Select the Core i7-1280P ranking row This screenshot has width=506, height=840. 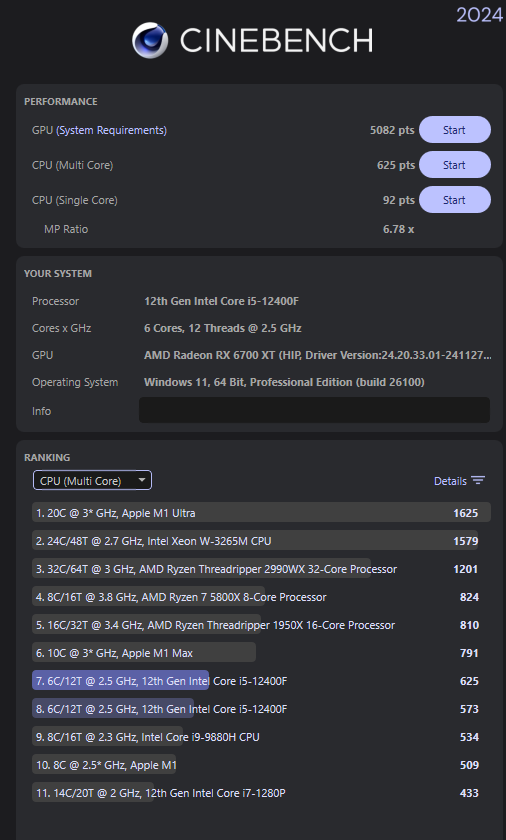coord(261,793)
